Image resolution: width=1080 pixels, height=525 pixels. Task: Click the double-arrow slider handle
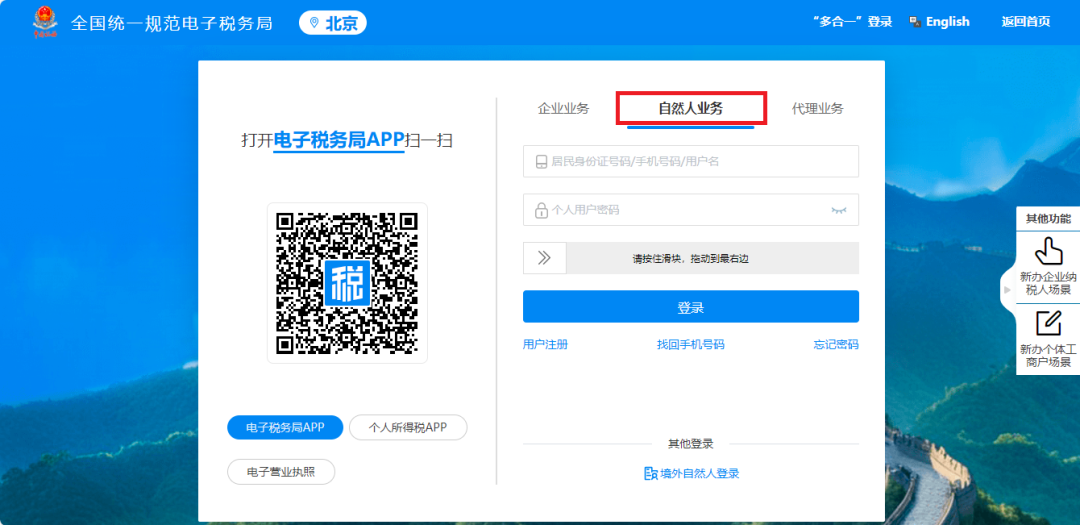(545, 258)
